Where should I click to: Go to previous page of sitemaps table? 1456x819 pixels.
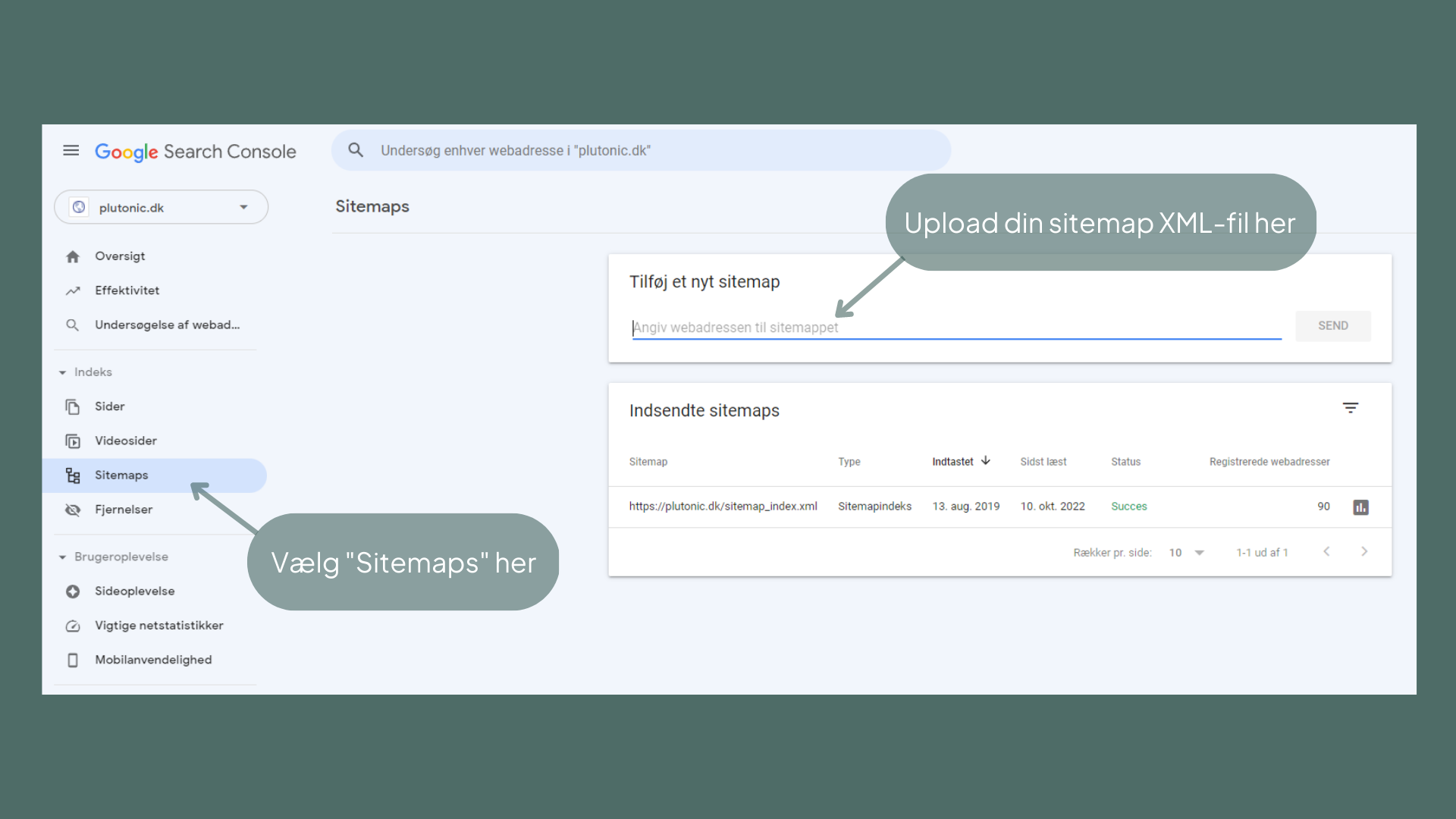[1326, 551]
